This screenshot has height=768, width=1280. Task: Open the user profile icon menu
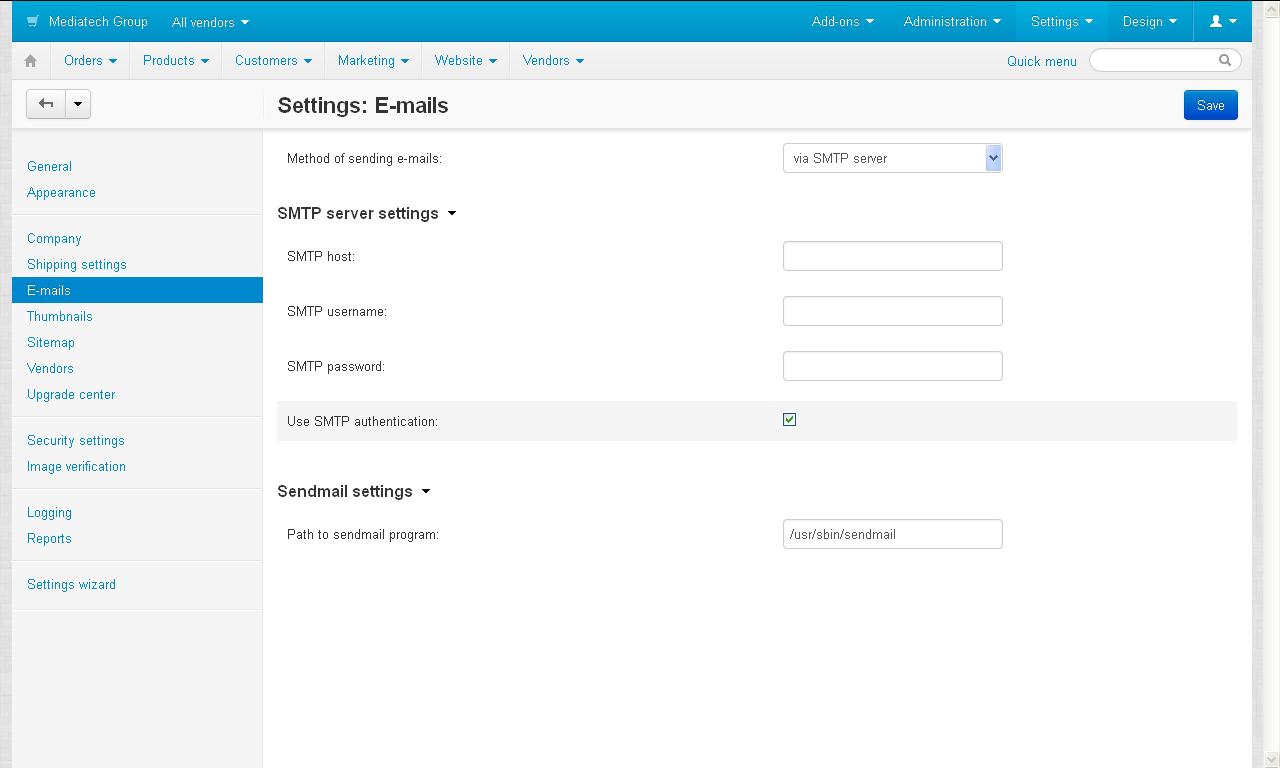point(1223,21)
